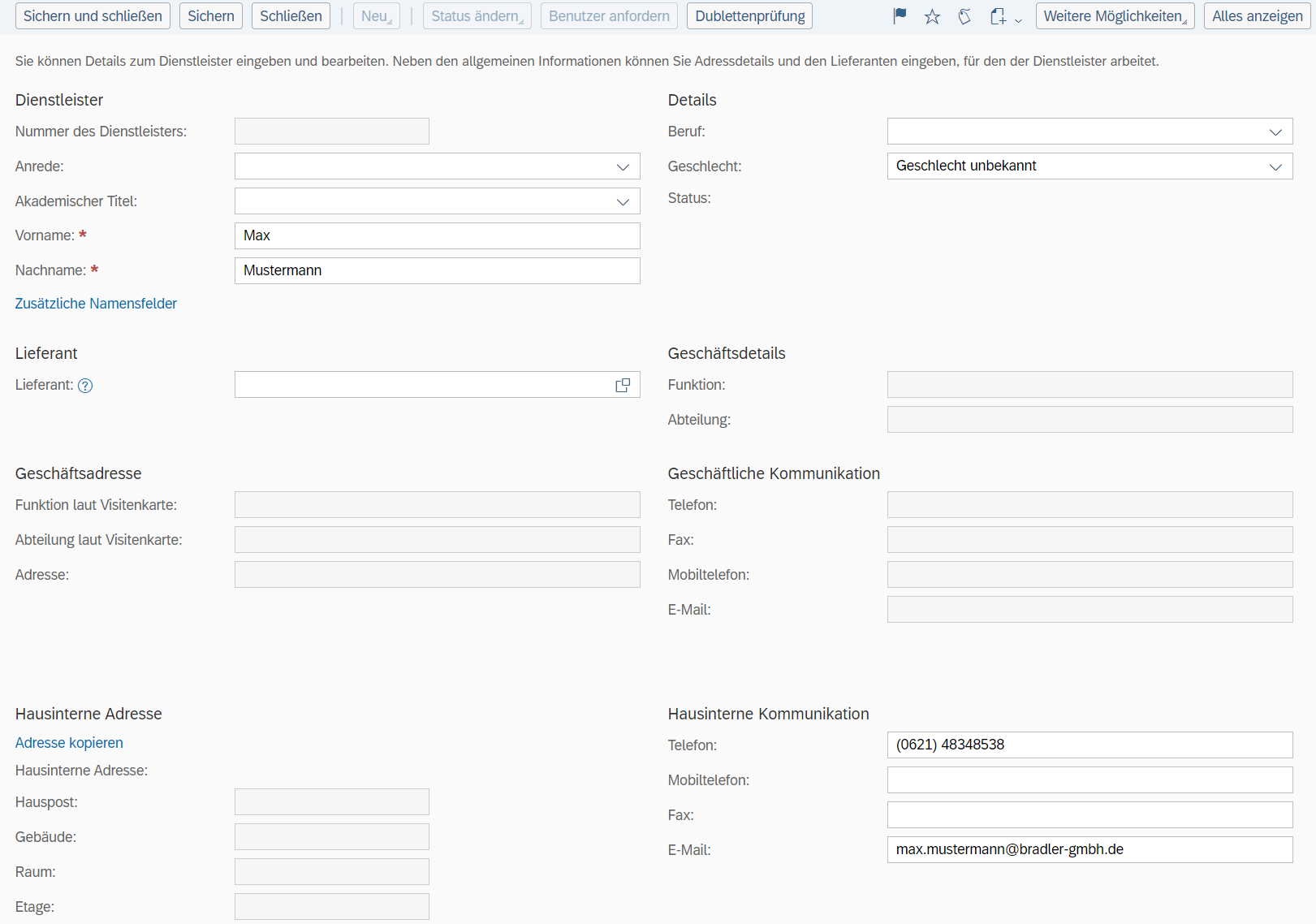Click Sichern und schließen button
This screenshot has width=1316, height=924.
(93, 16)
